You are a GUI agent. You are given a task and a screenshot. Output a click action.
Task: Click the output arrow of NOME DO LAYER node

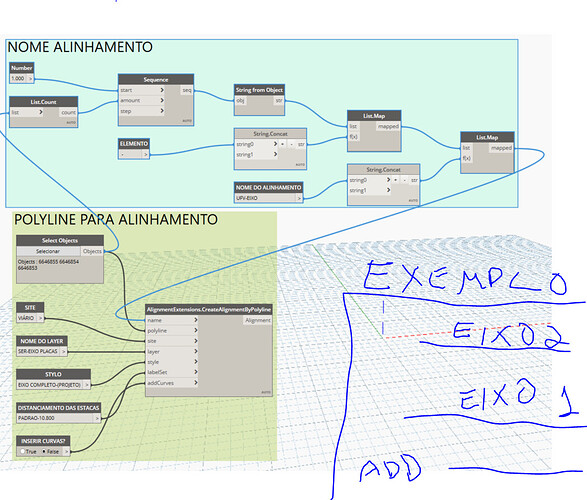pyautogui.click(x=64, y=351)
